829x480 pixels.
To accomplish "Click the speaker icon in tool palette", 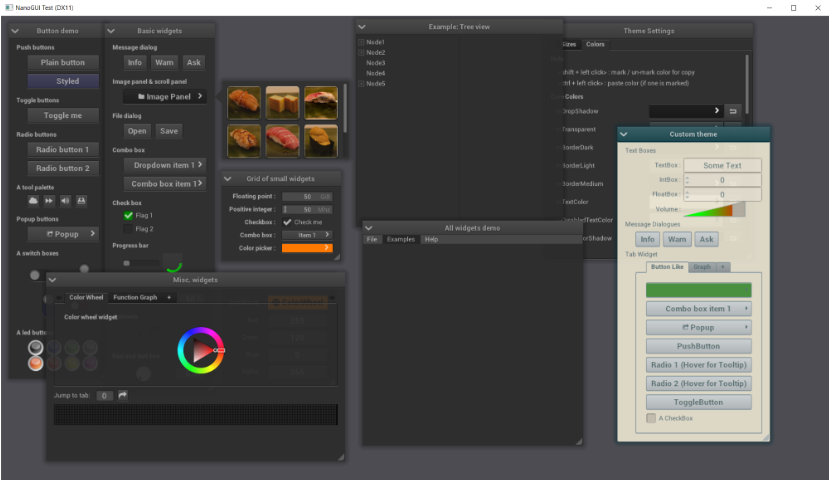I will pos(64,200).
